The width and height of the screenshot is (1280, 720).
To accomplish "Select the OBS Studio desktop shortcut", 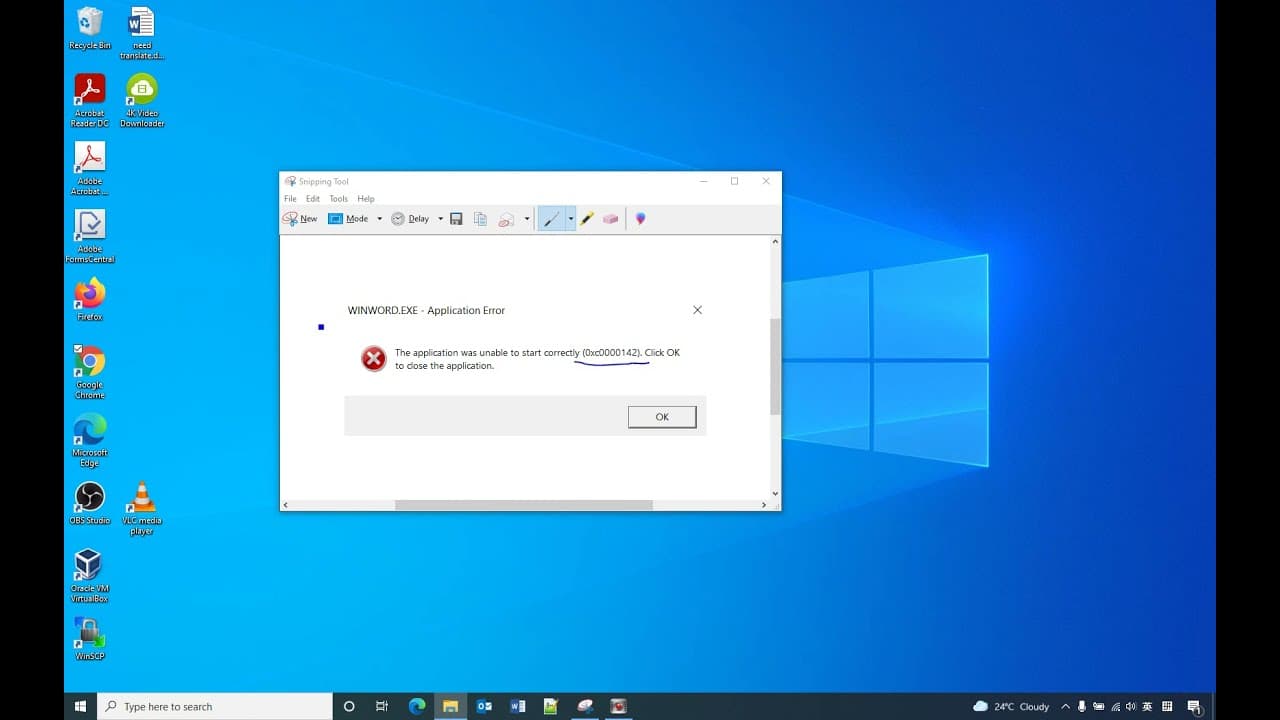I will coord(90,503).
